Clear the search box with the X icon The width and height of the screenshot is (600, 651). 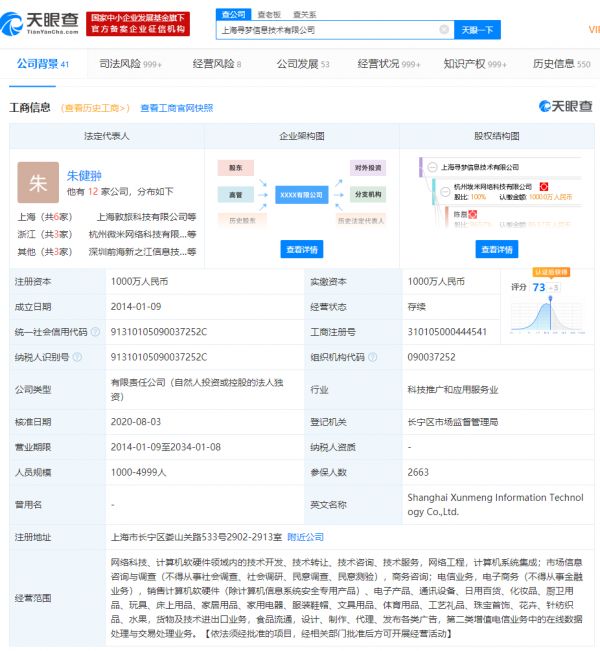pyautogui.click(x=444, y=30)
